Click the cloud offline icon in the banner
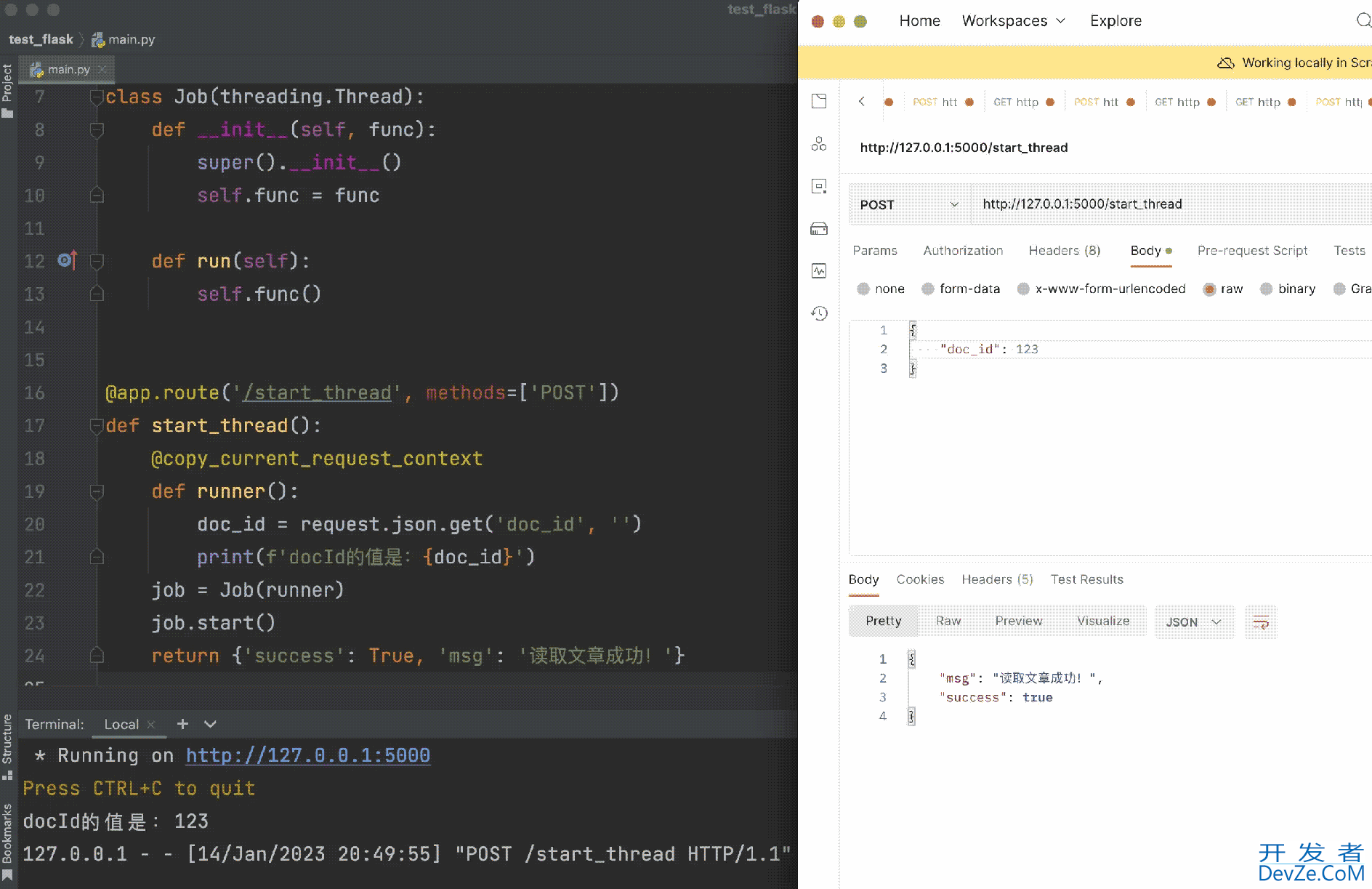 1226,63
